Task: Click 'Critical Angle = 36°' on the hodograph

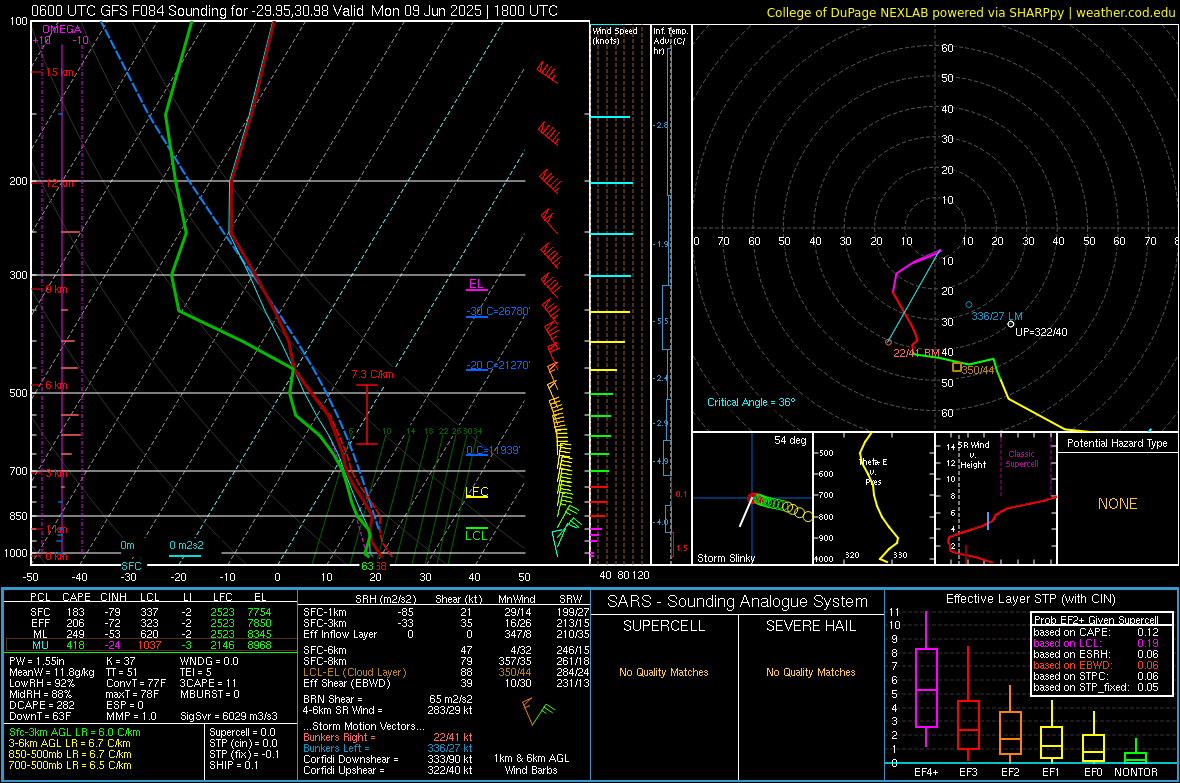Action: [x=751, y=402]
